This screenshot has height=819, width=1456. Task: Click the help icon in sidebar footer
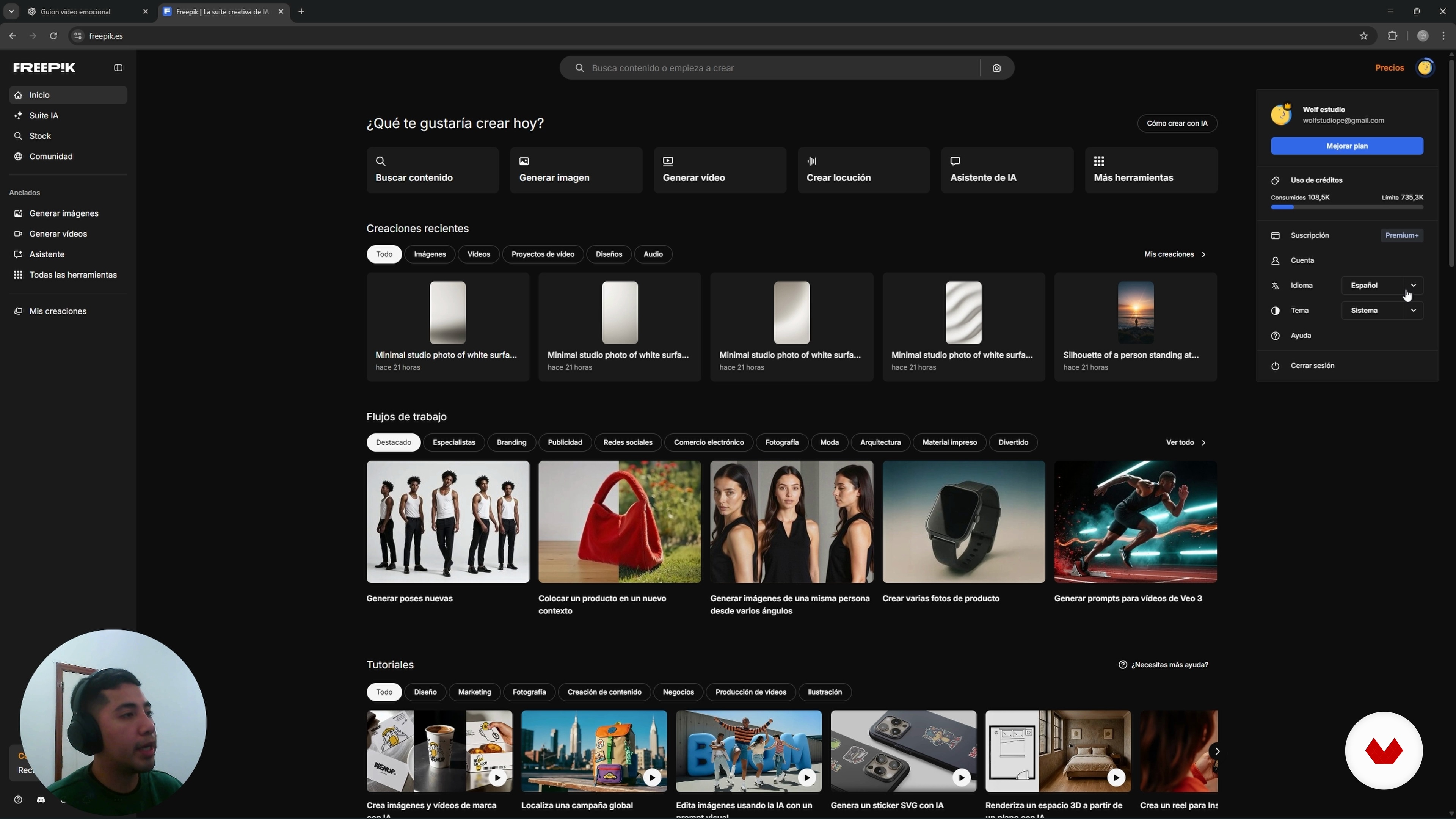point(18,800)
